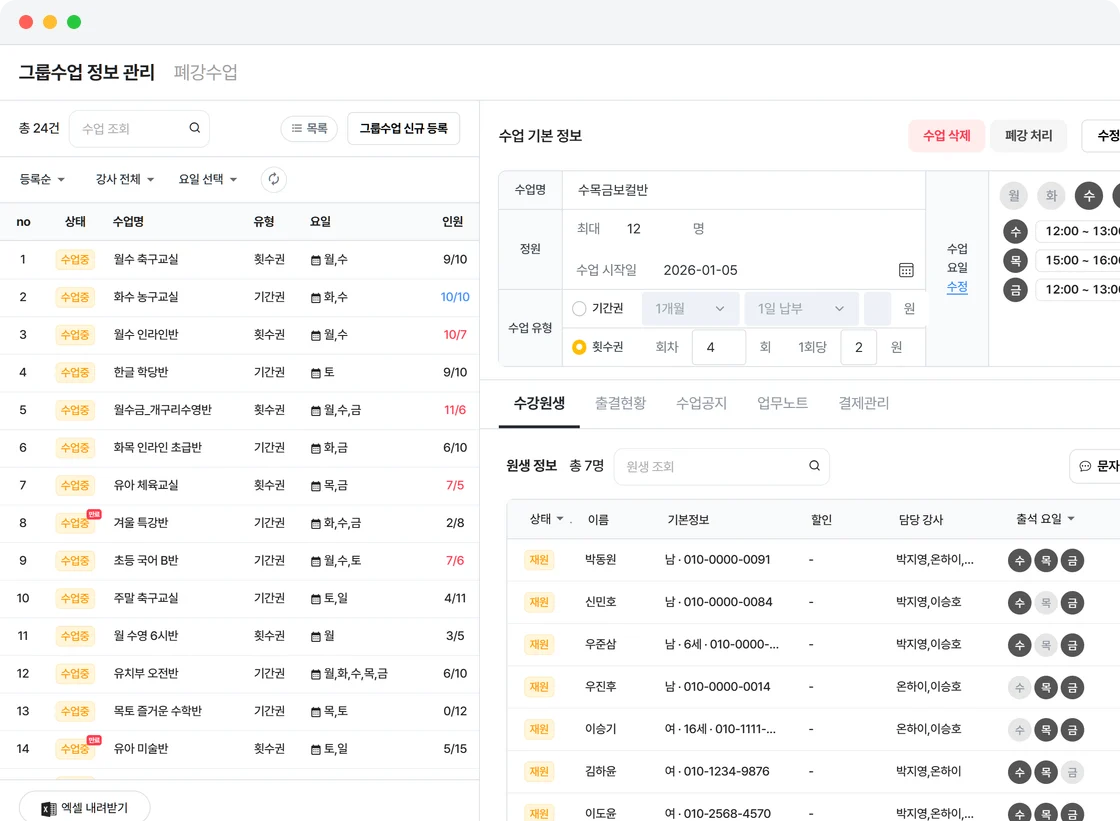
Task: Open the 1개월 period dropdown
Action: pyautogui.click(x=690, y=309)
